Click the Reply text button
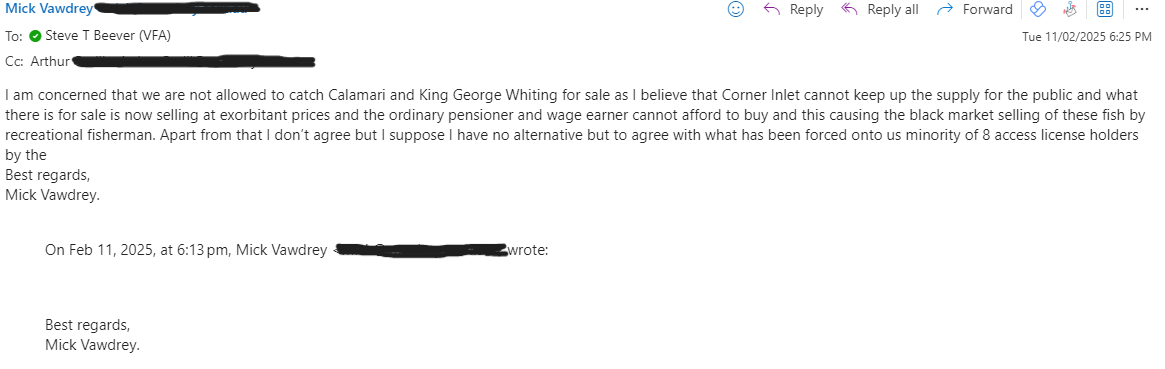This screenshot has width=1165, height=369. point(806,10)
